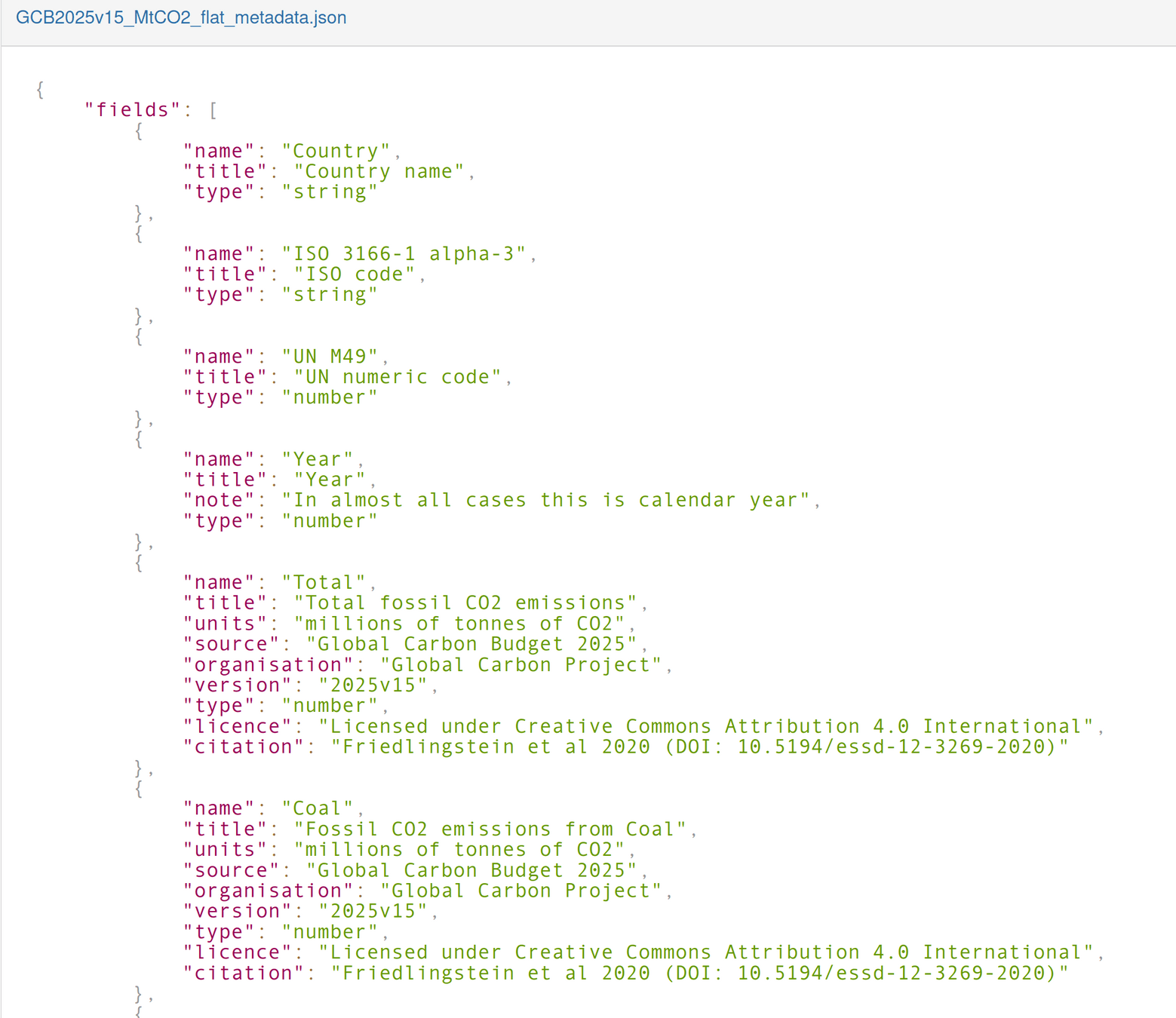Click the "UN M49" name value

coord(330,356)
